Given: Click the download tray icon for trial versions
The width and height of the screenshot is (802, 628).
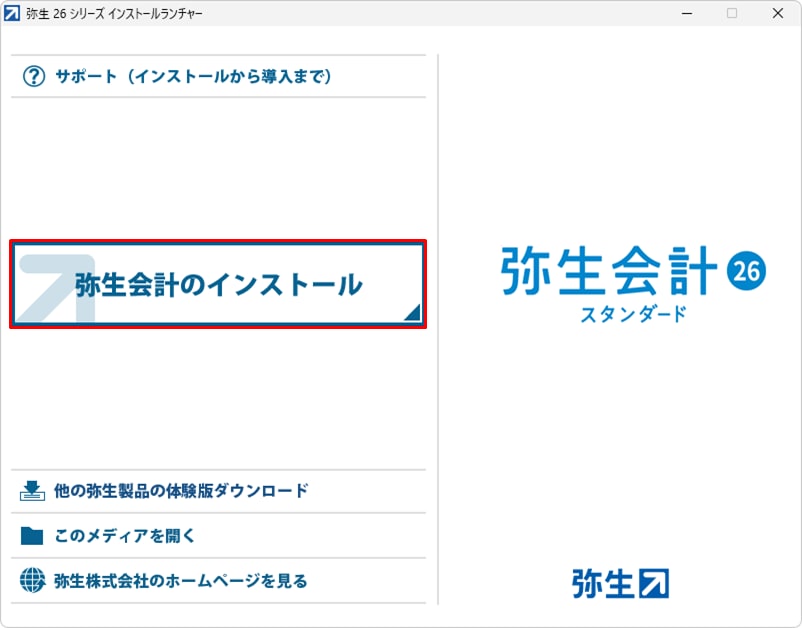Looking at the screenshot, I should pos(33,489).
